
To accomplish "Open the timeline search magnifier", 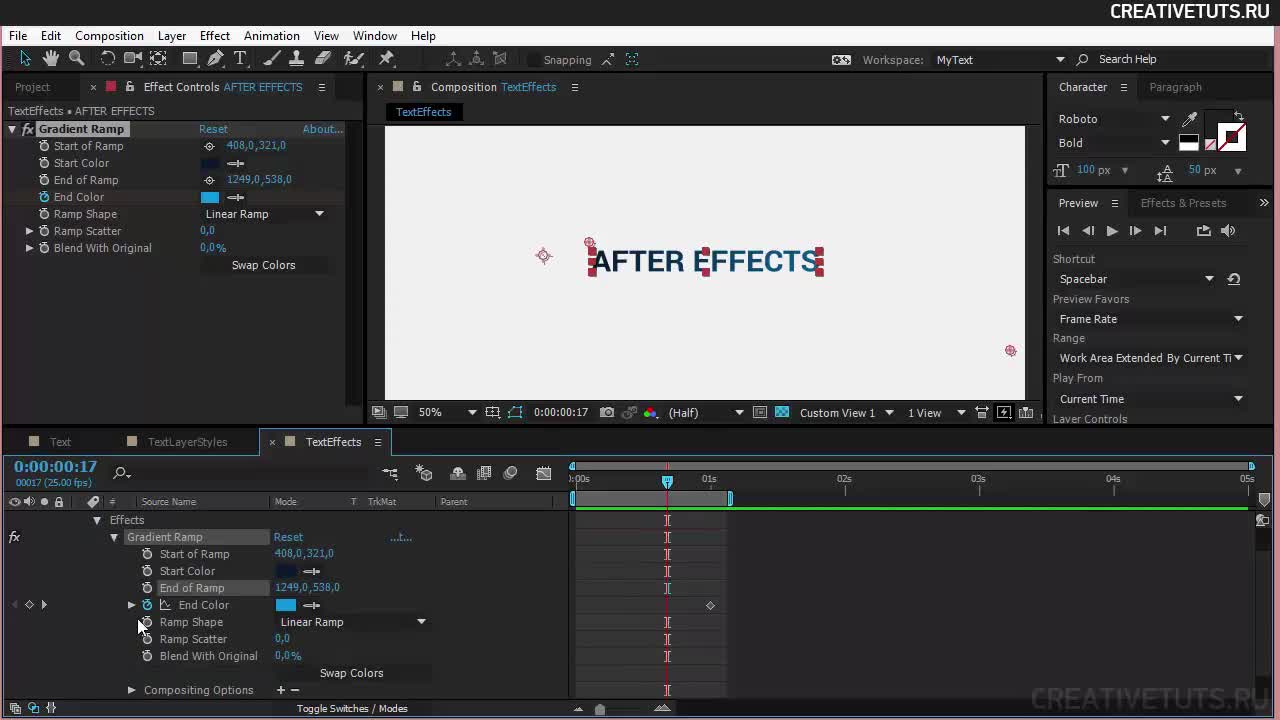I will (122, 472).
